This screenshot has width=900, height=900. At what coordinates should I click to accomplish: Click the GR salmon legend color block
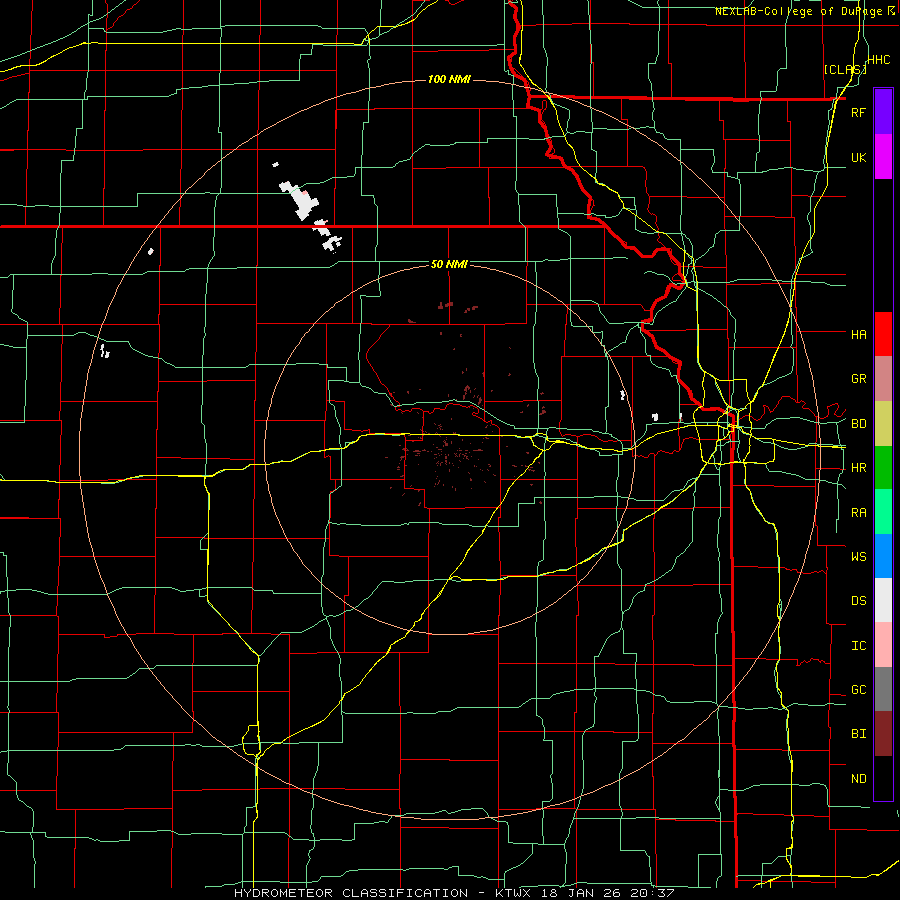coord(883,379)
